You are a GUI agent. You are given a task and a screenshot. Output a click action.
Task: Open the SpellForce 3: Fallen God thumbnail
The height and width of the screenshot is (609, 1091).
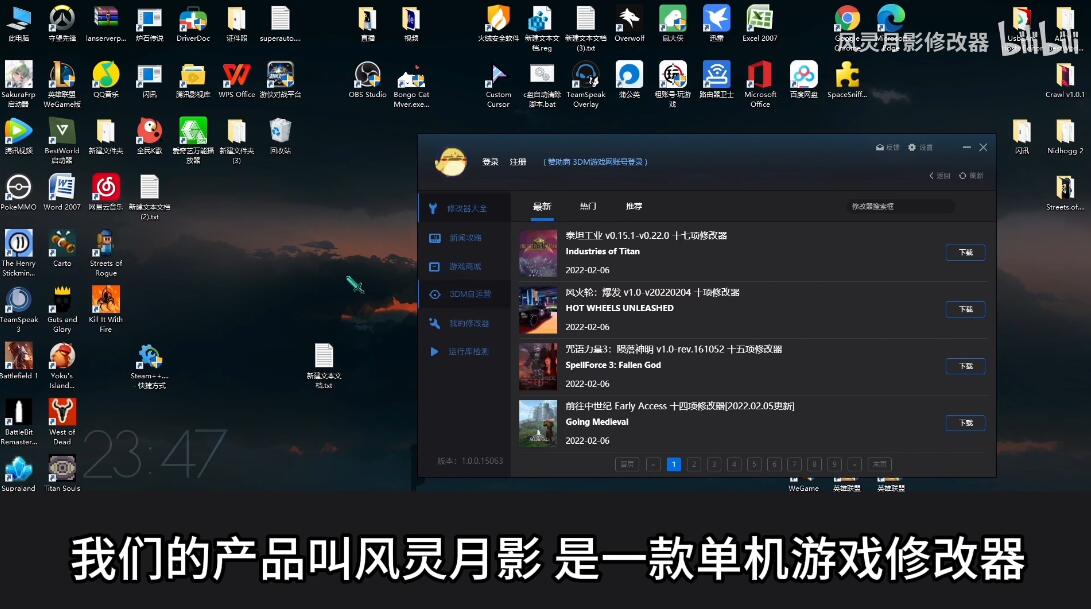537,366
